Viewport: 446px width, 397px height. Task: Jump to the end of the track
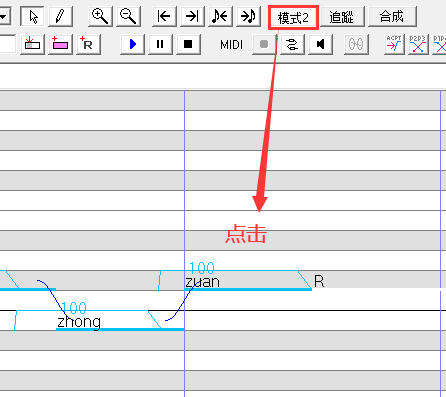[192, 16]
